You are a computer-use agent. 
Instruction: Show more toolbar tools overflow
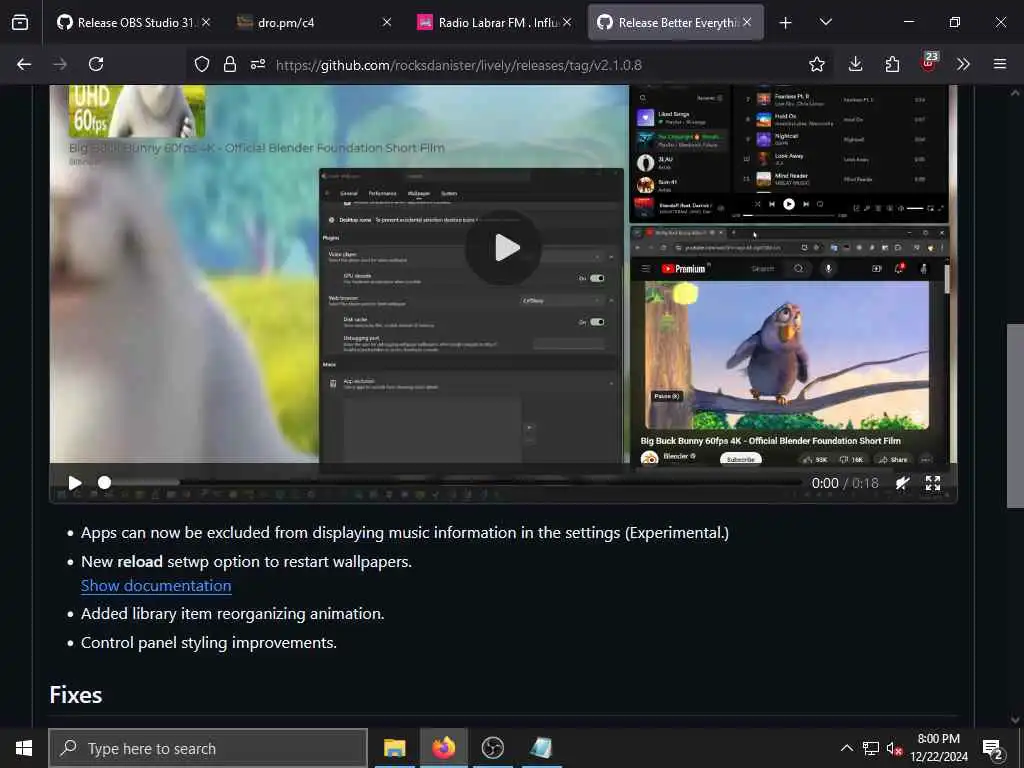point(963,64)
